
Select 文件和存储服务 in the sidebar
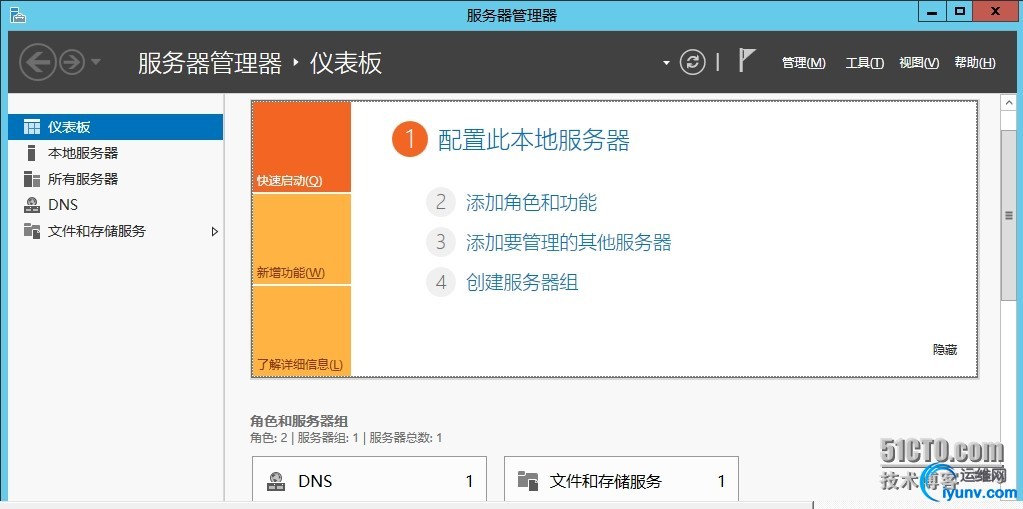click(x=115, y=231)
